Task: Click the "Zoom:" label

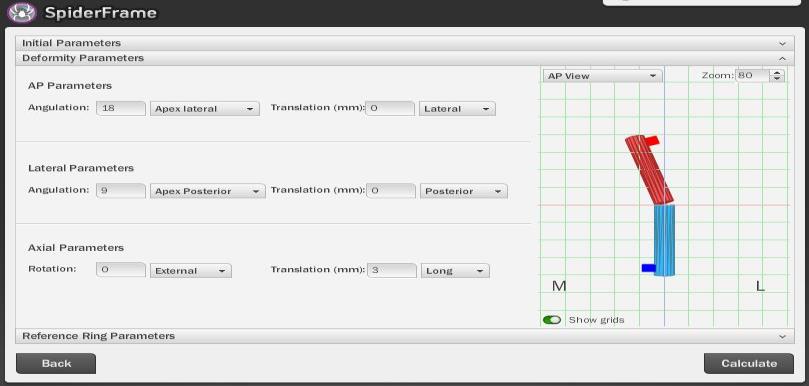Action: [x=718, y=75]
